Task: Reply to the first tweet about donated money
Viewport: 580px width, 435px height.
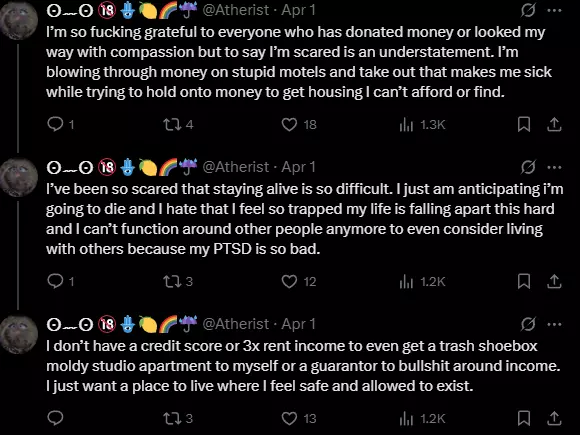Action: tap(55, 125)
